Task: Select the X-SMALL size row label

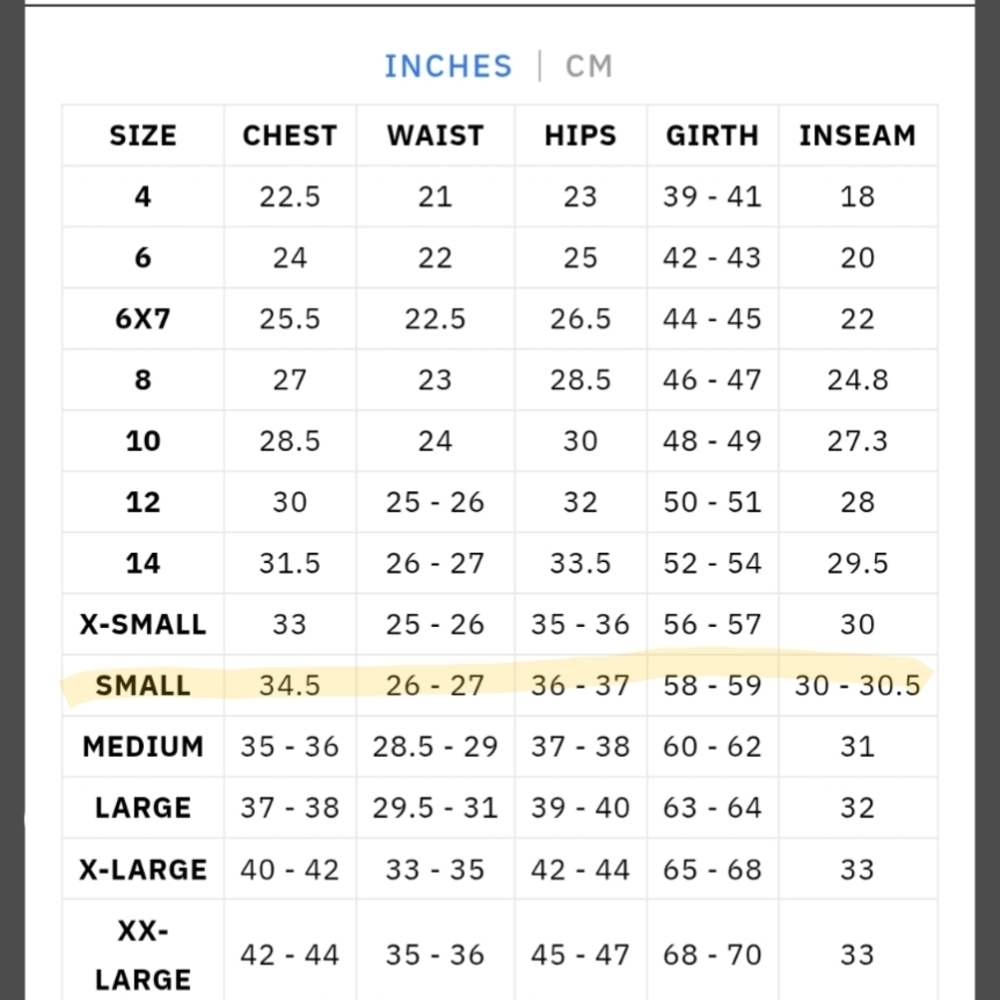Action: tap(143, 624)
